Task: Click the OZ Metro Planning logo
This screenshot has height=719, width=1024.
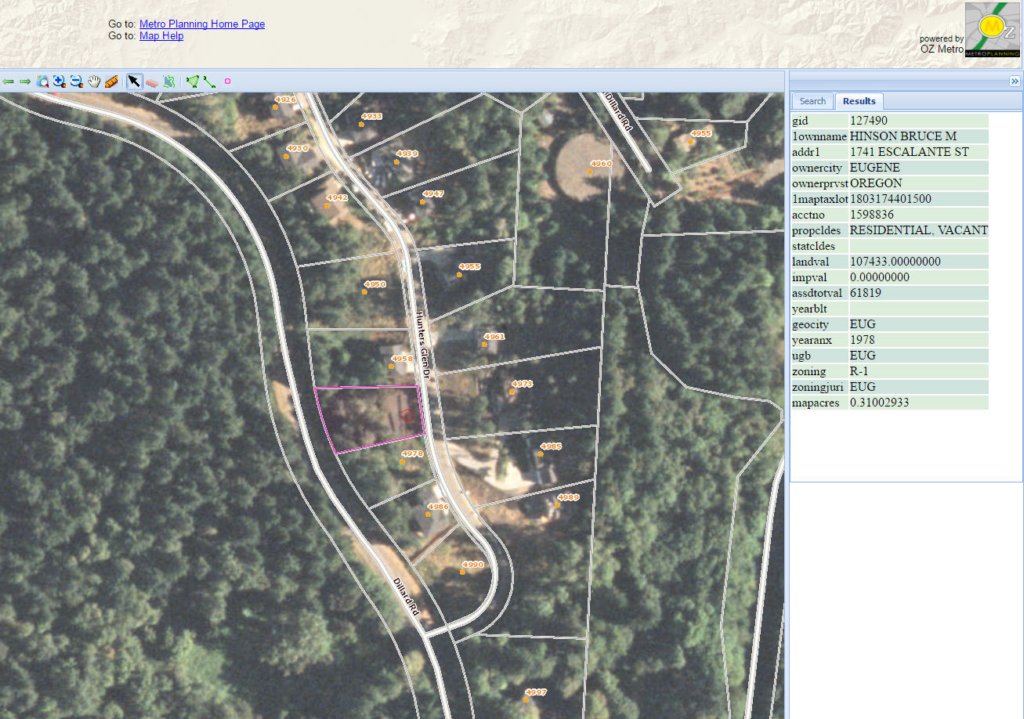Action: 992,30
